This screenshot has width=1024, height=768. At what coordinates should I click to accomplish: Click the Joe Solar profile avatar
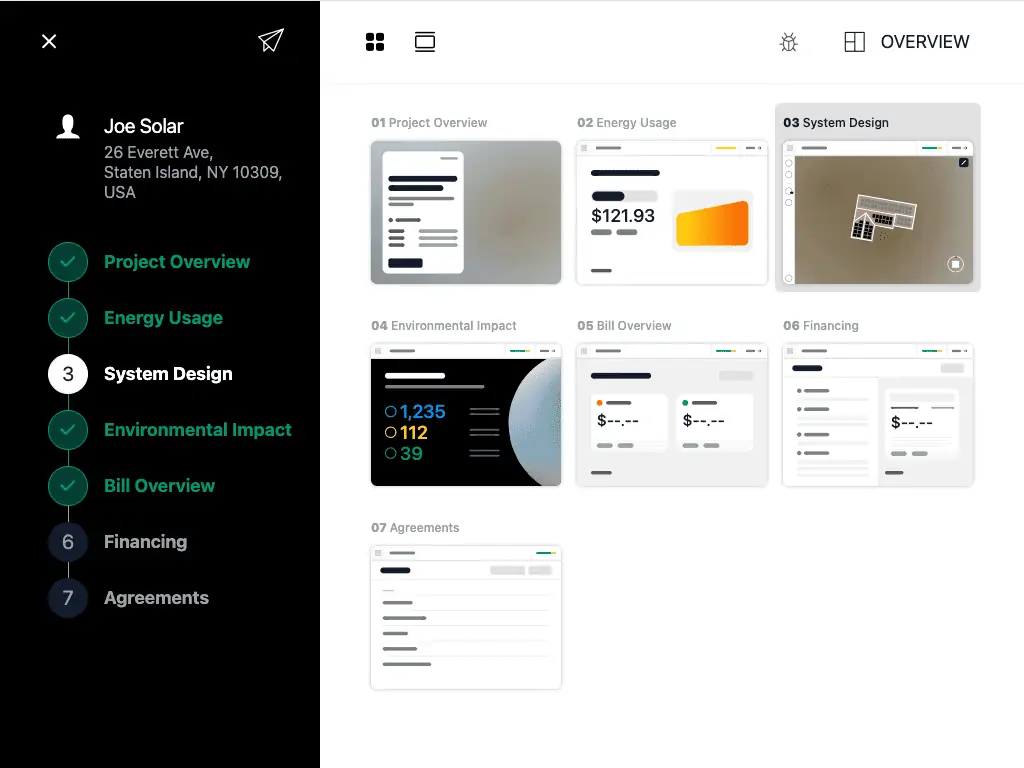click(68, 127)
